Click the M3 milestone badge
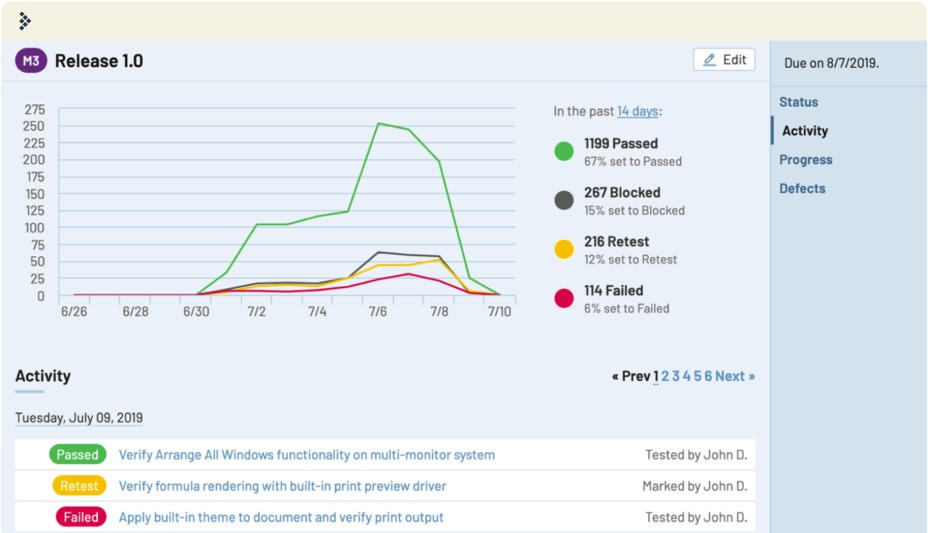This screenshot has width=928, height=533. (31, 61)
